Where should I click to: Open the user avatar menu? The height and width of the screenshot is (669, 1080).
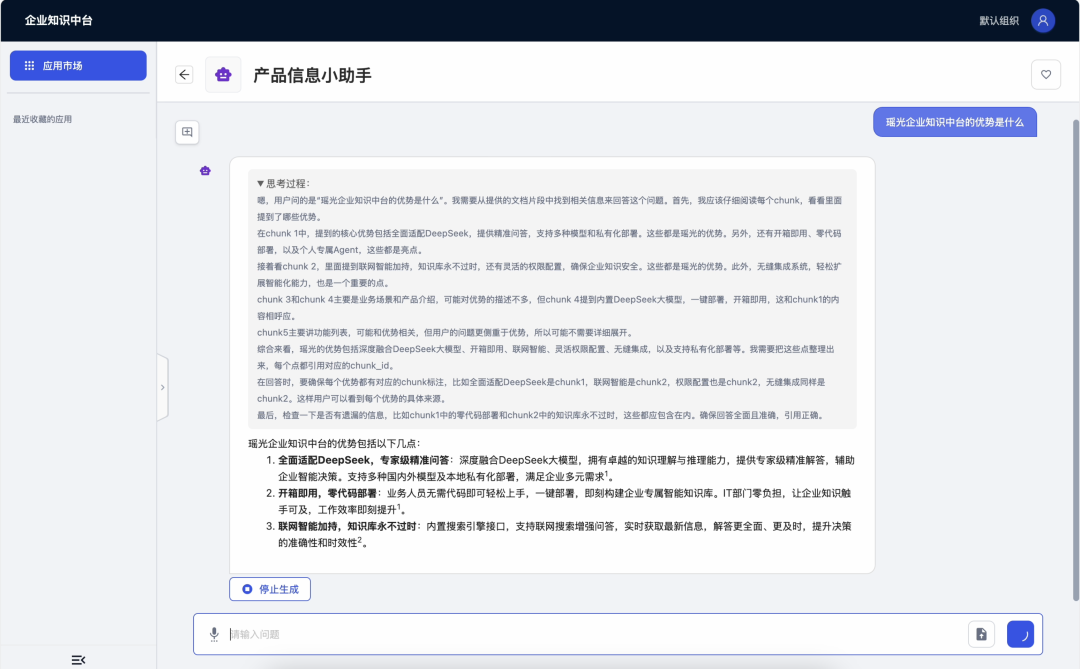click(x=1043, y=21)
